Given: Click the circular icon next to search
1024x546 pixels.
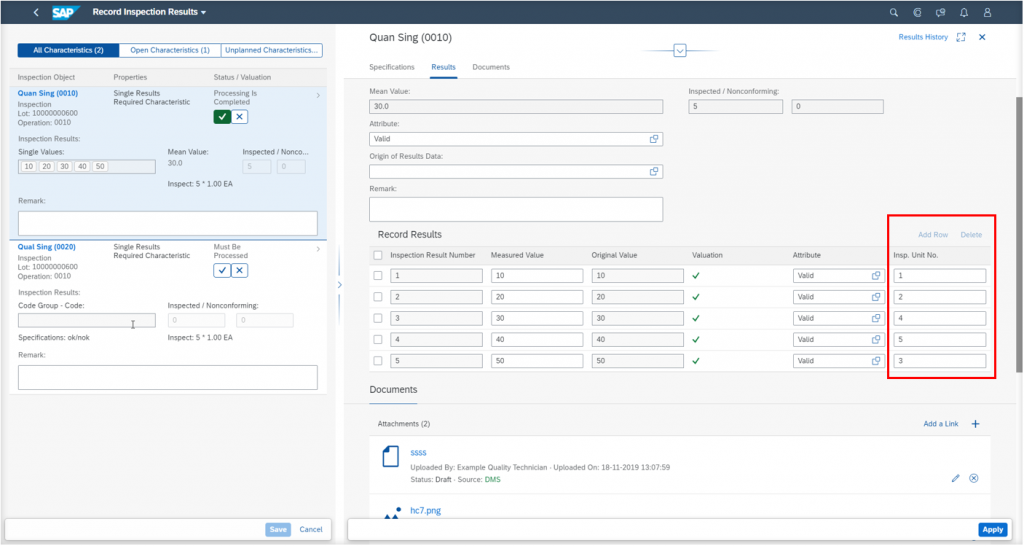Looking at the screenshot, I should 917,12.
